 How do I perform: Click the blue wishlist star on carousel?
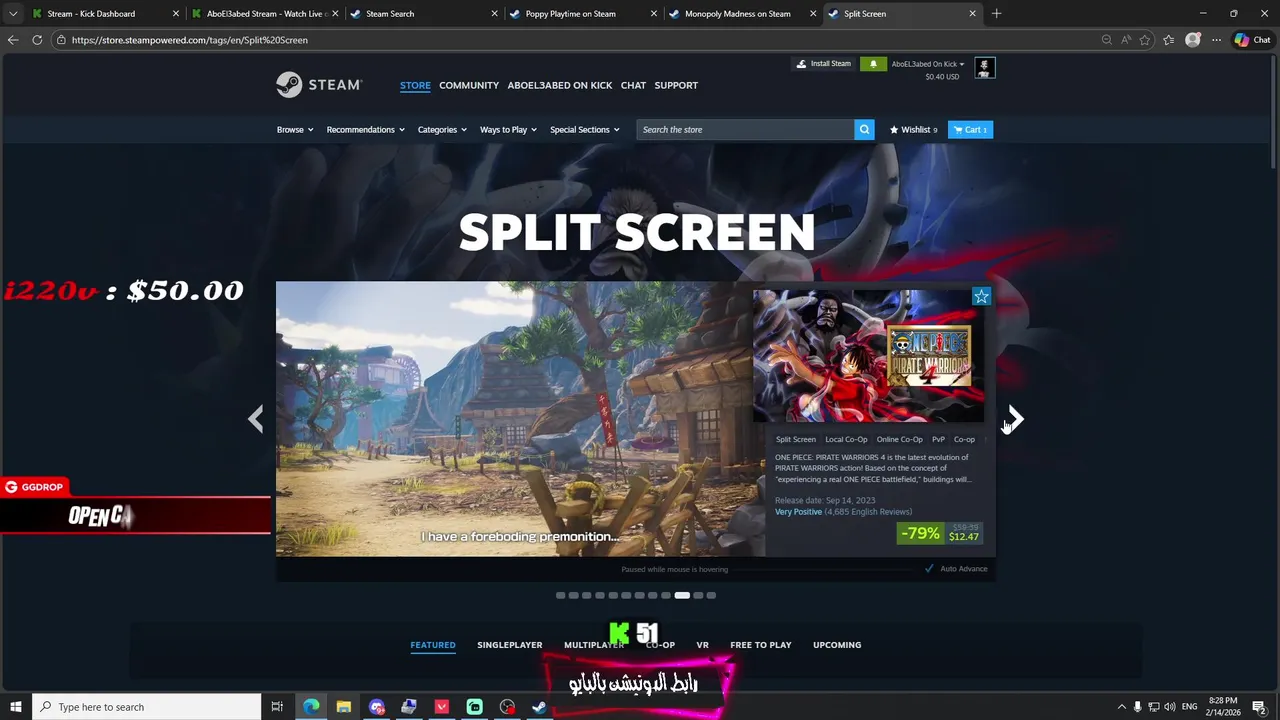[x=981, y=296]
